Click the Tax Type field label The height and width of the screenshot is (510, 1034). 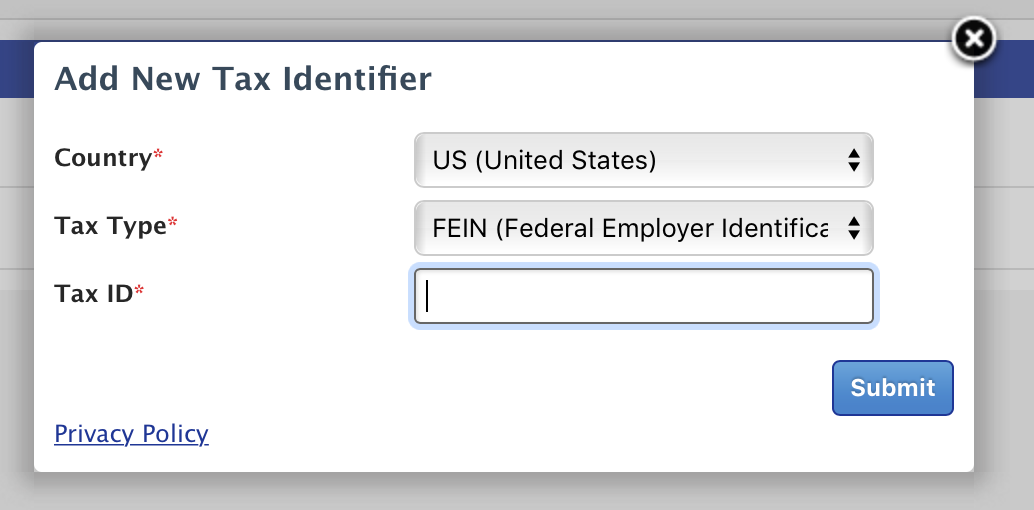tap(110, 226)
